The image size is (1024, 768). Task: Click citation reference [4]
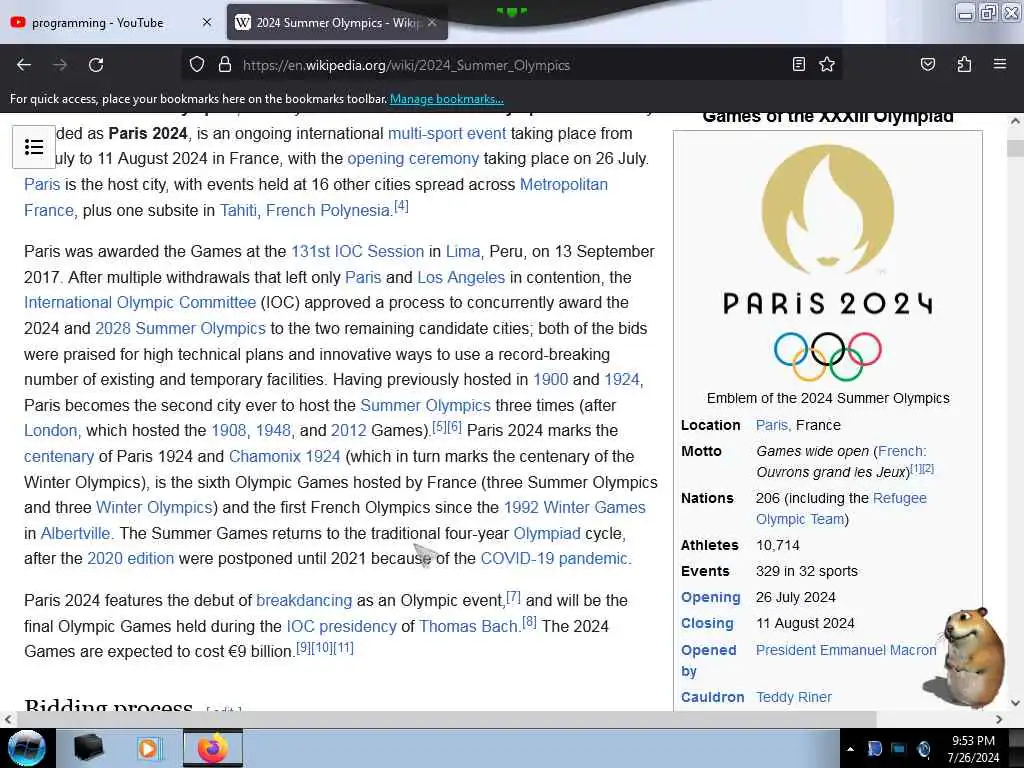pos(401,206)
